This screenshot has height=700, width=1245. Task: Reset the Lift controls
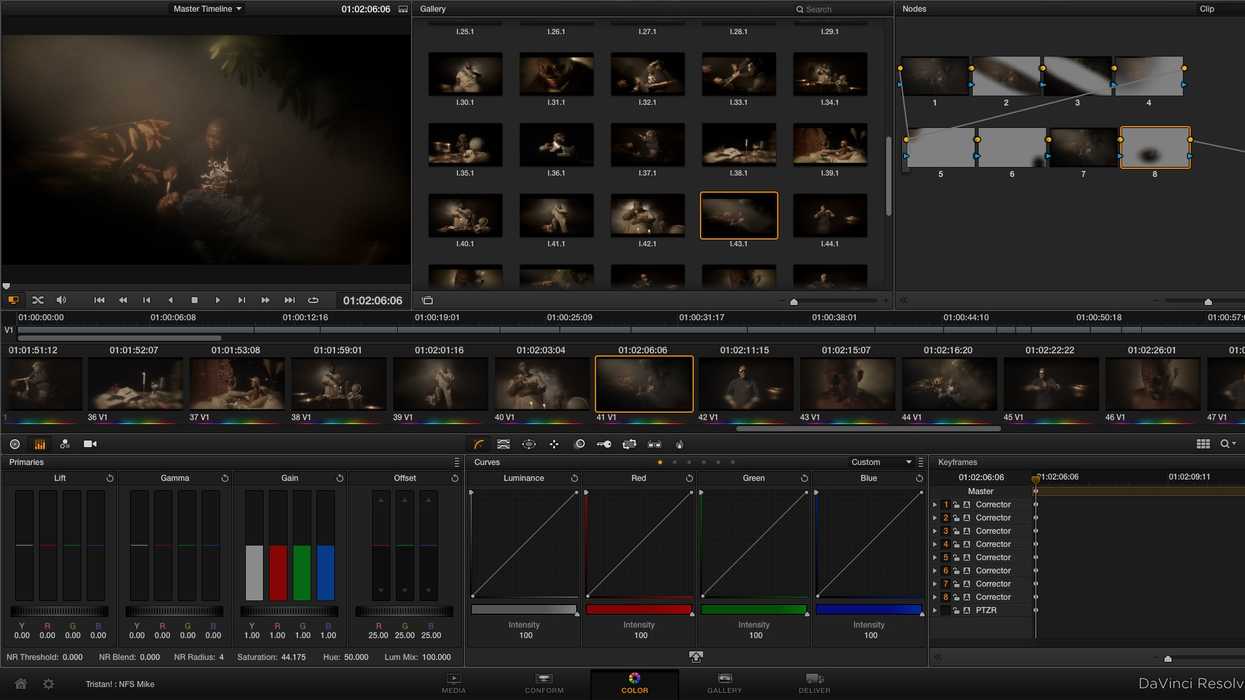(x=110, y=478)
